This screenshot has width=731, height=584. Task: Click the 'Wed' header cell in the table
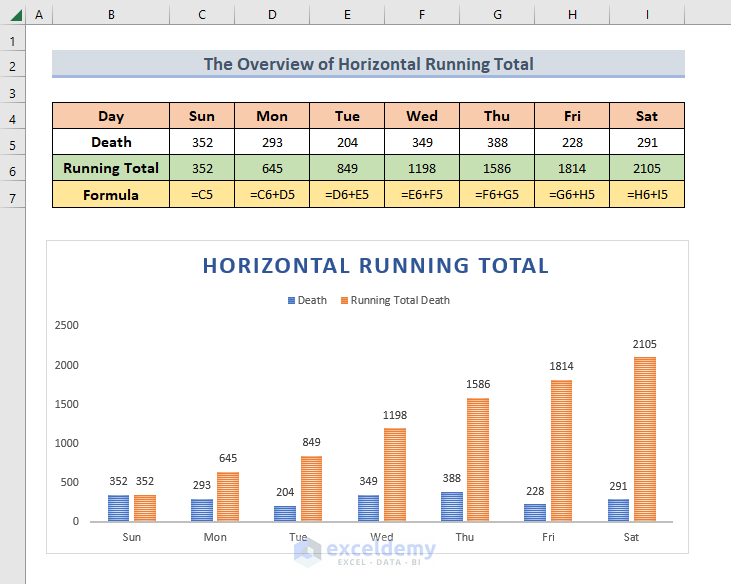(x=422, y=116)
